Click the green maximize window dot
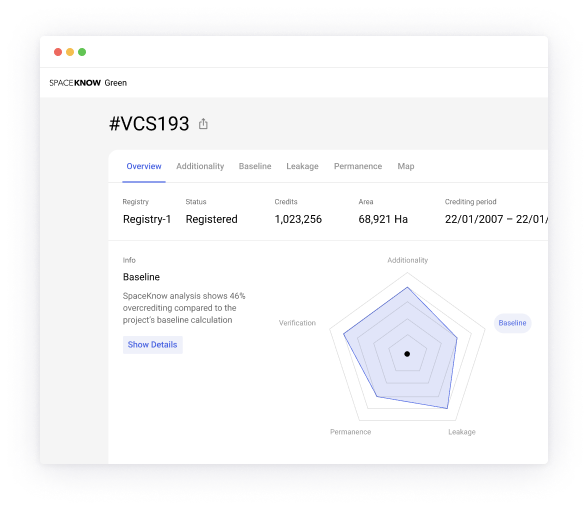The height and width of the screenshot is (508, 588). coord(82,52)
